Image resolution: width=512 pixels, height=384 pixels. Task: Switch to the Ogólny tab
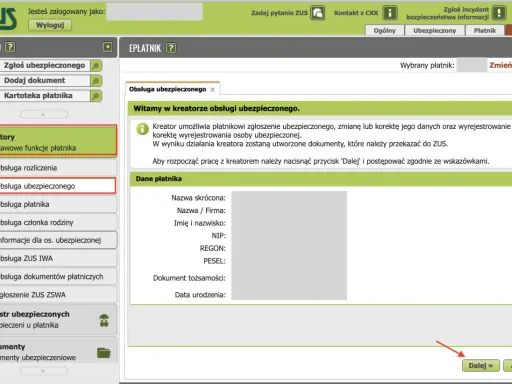[384, 30]
